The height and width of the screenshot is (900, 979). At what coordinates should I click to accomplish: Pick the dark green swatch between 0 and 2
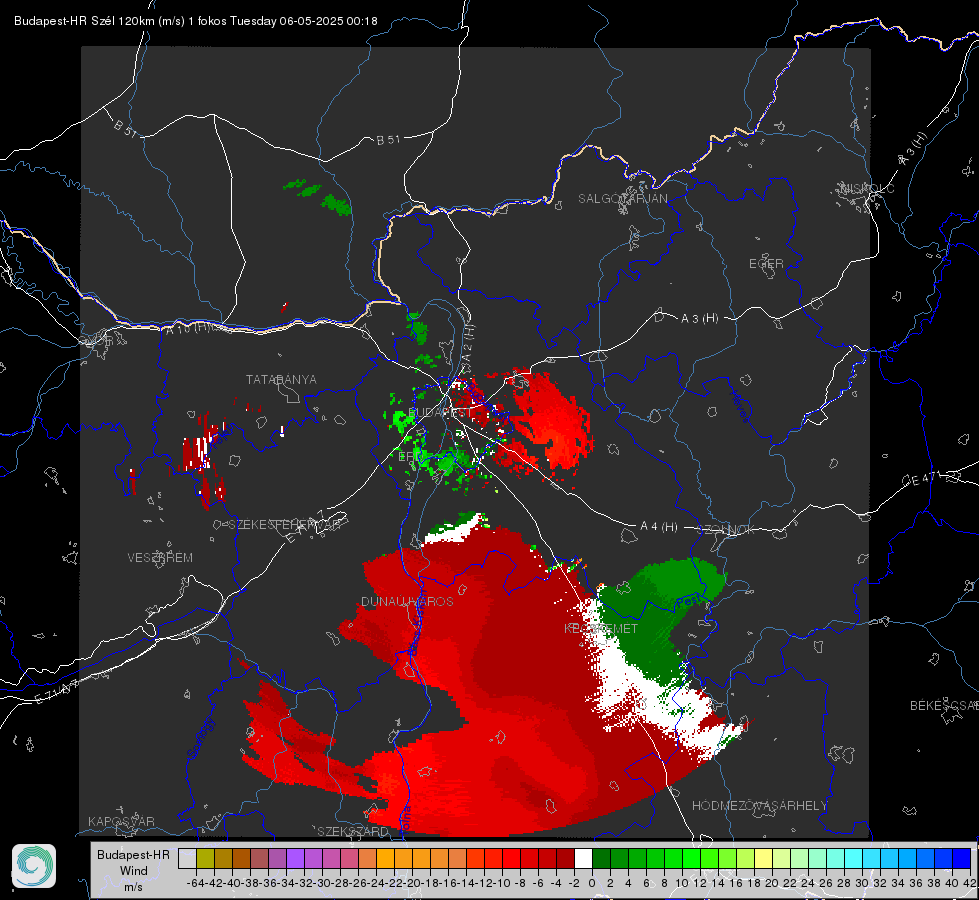pos(601,858)
